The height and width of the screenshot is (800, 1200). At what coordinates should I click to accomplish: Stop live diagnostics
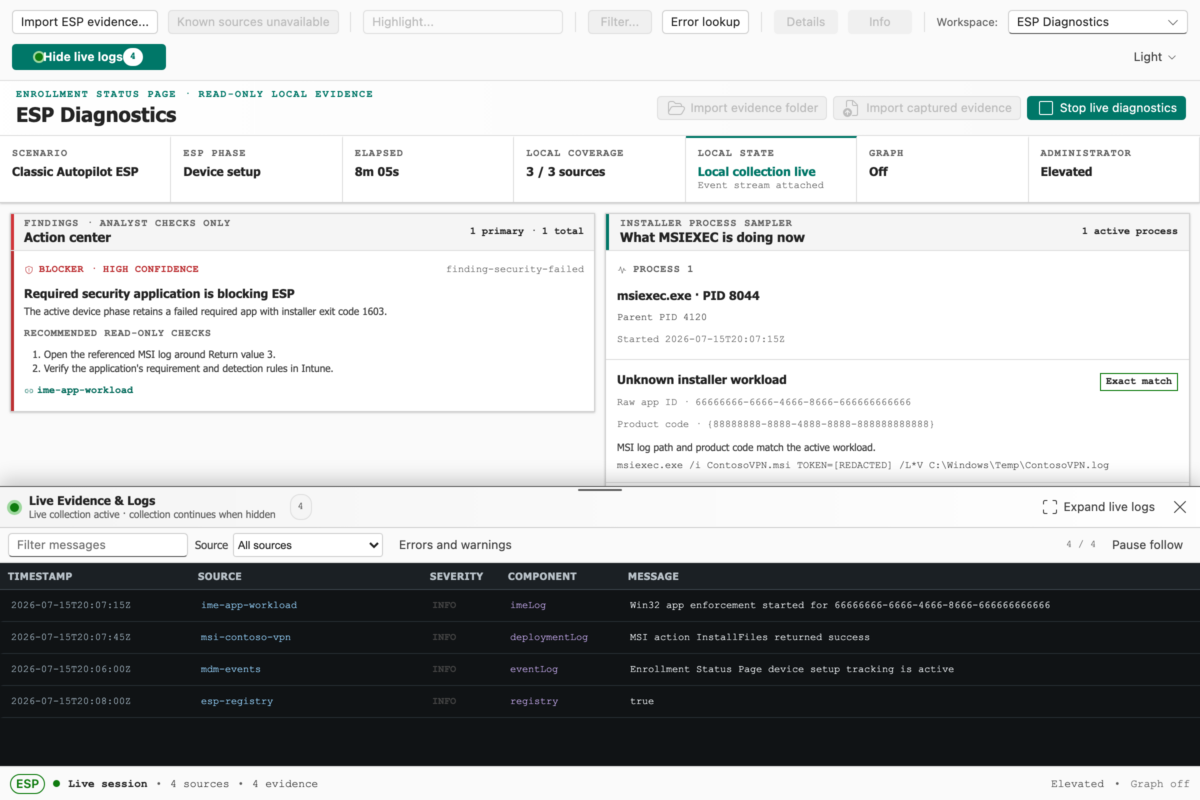pos(1106,108)
